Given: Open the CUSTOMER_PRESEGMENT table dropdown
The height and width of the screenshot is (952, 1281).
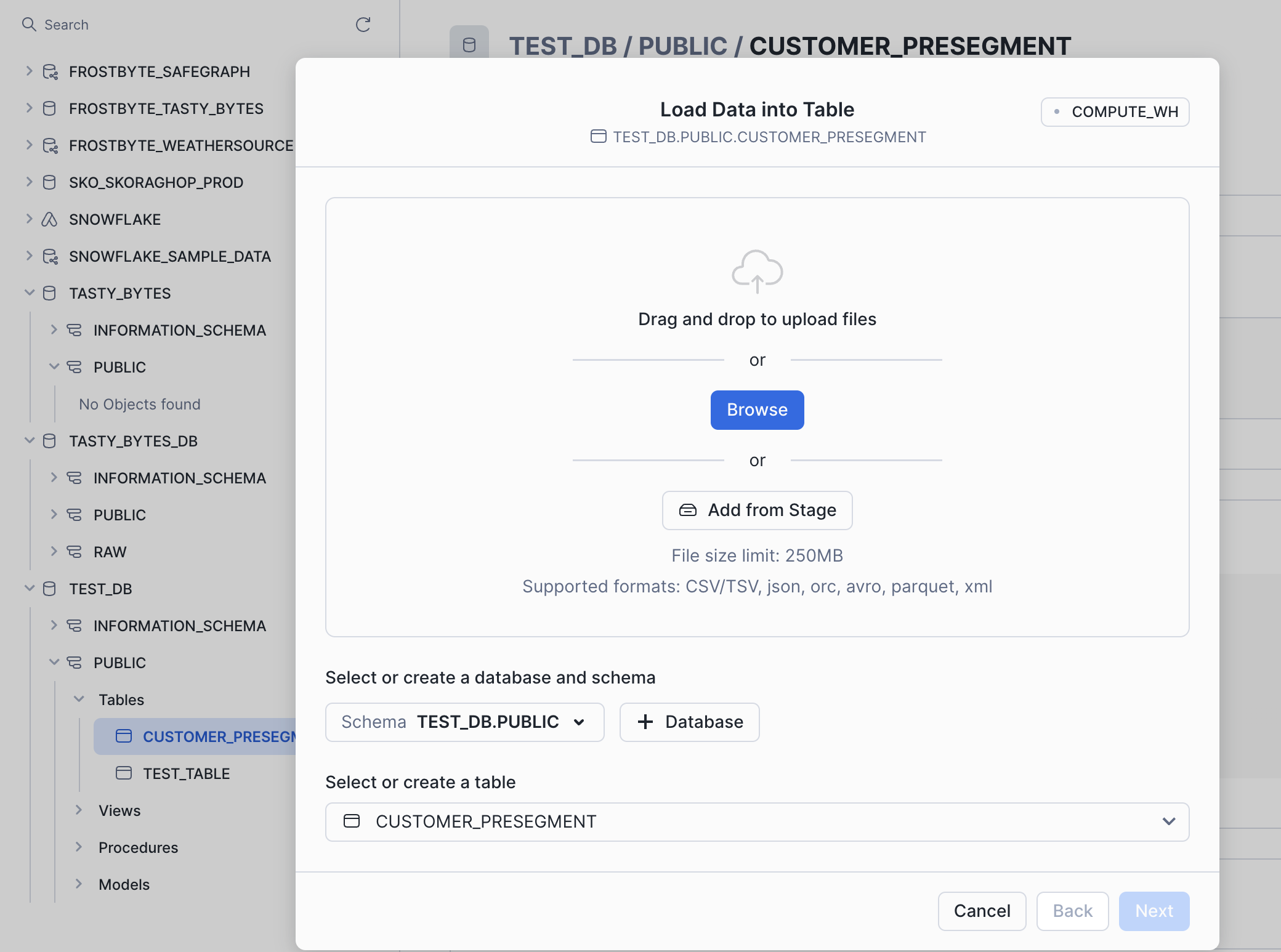Looking at the screenshot, I should (x=757, y=821).
